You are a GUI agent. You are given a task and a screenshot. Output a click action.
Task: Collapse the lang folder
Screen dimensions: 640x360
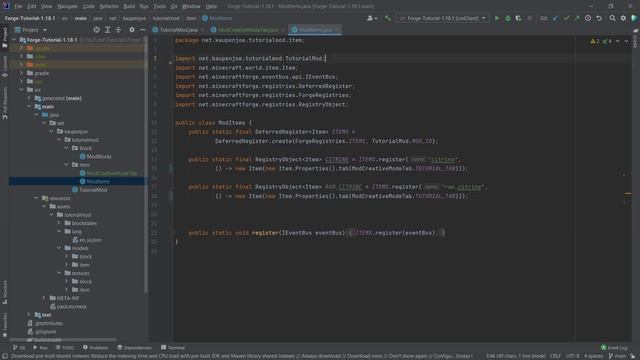click(60, 231)
